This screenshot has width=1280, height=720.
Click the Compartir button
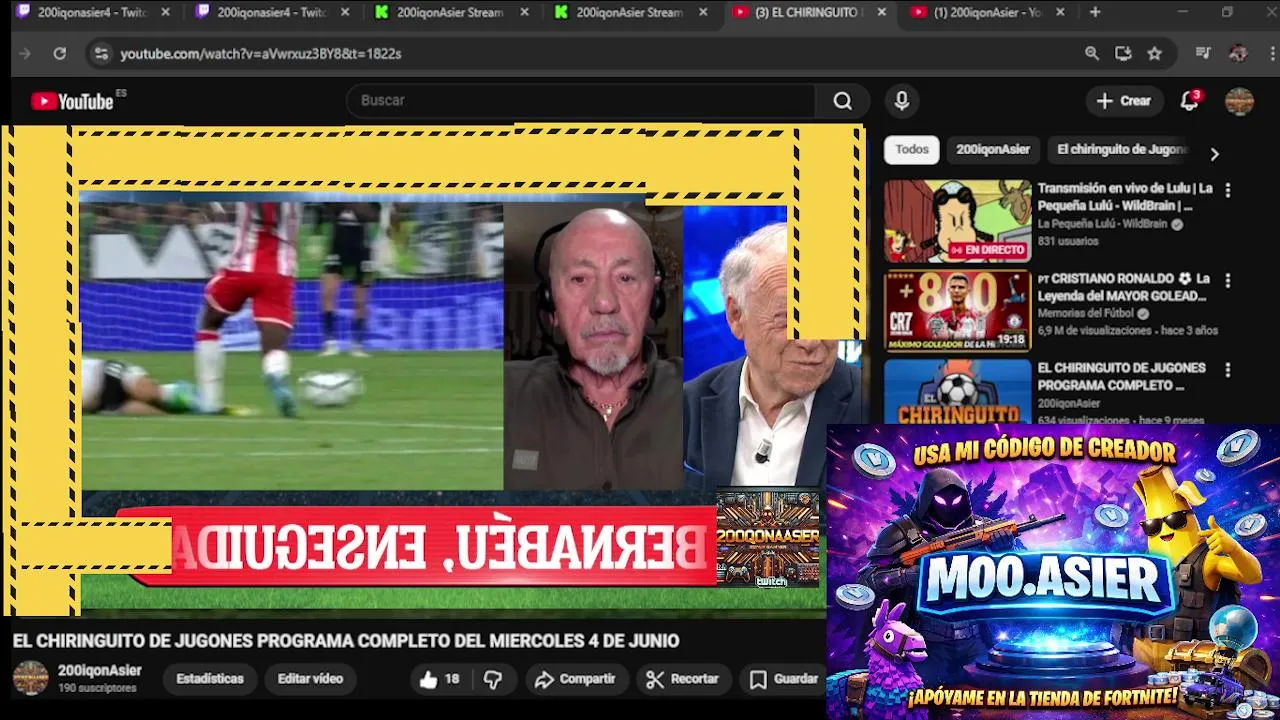(x=575, y=679)
